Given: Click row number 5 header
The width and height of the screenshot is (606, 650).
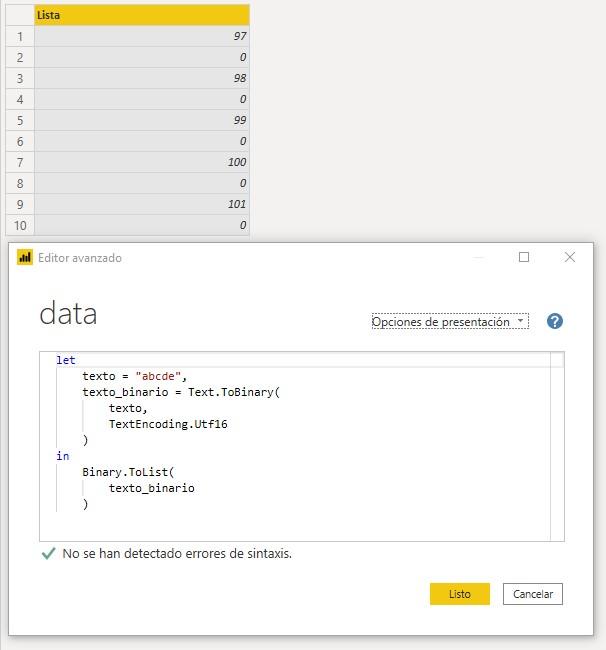Looking at the screenshot, I should click(20, 120).
